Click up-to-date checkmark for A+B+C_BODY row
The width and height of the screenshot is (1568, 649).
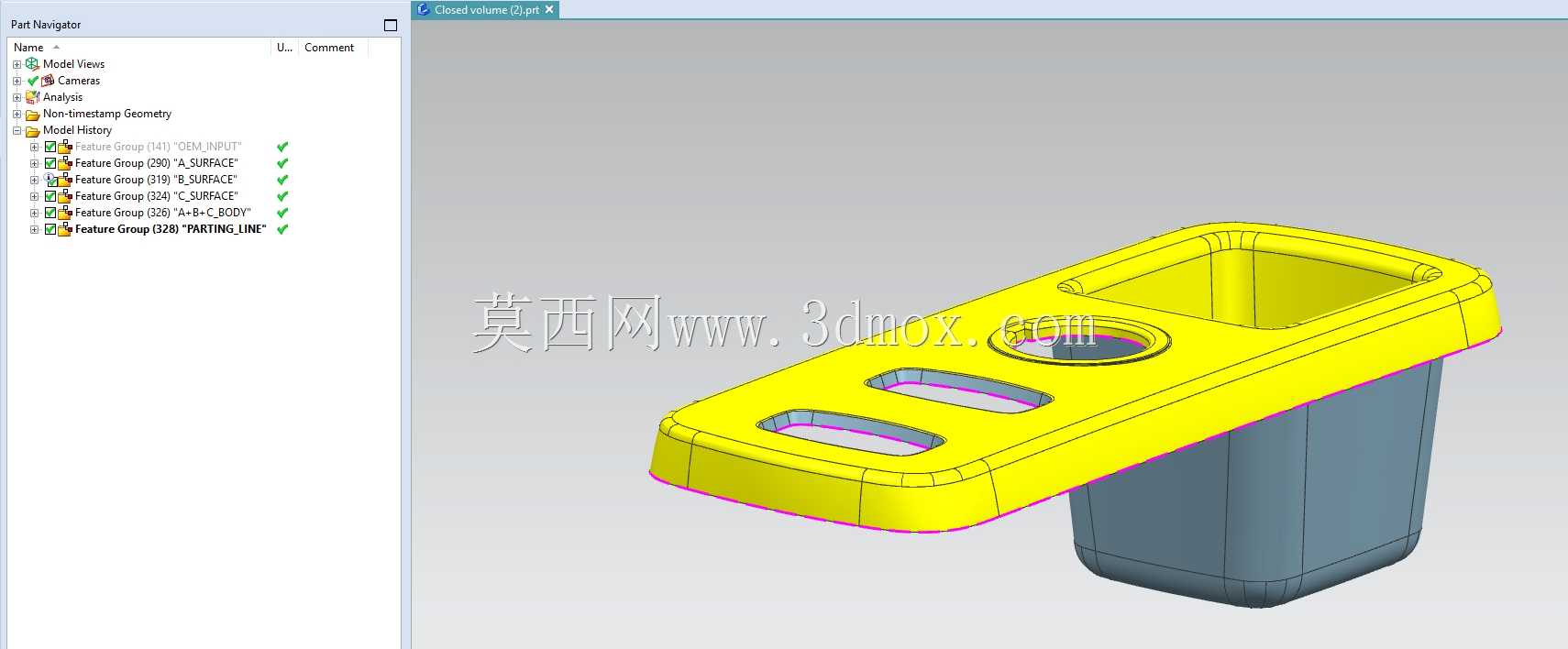click(282, 213)
